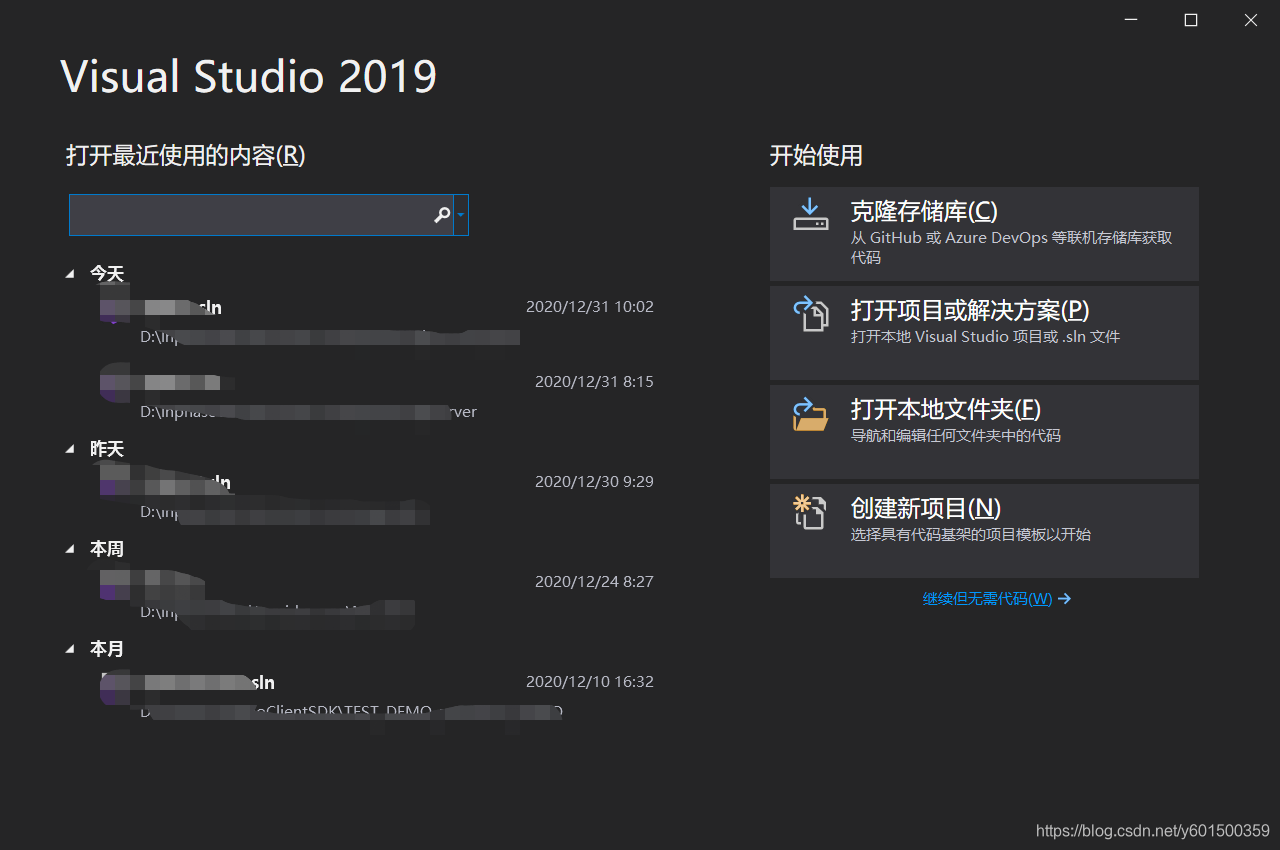The width and height of the screenshot is (1280, 850).
Task: Click the 本月 group label
Action: point(107,649)
